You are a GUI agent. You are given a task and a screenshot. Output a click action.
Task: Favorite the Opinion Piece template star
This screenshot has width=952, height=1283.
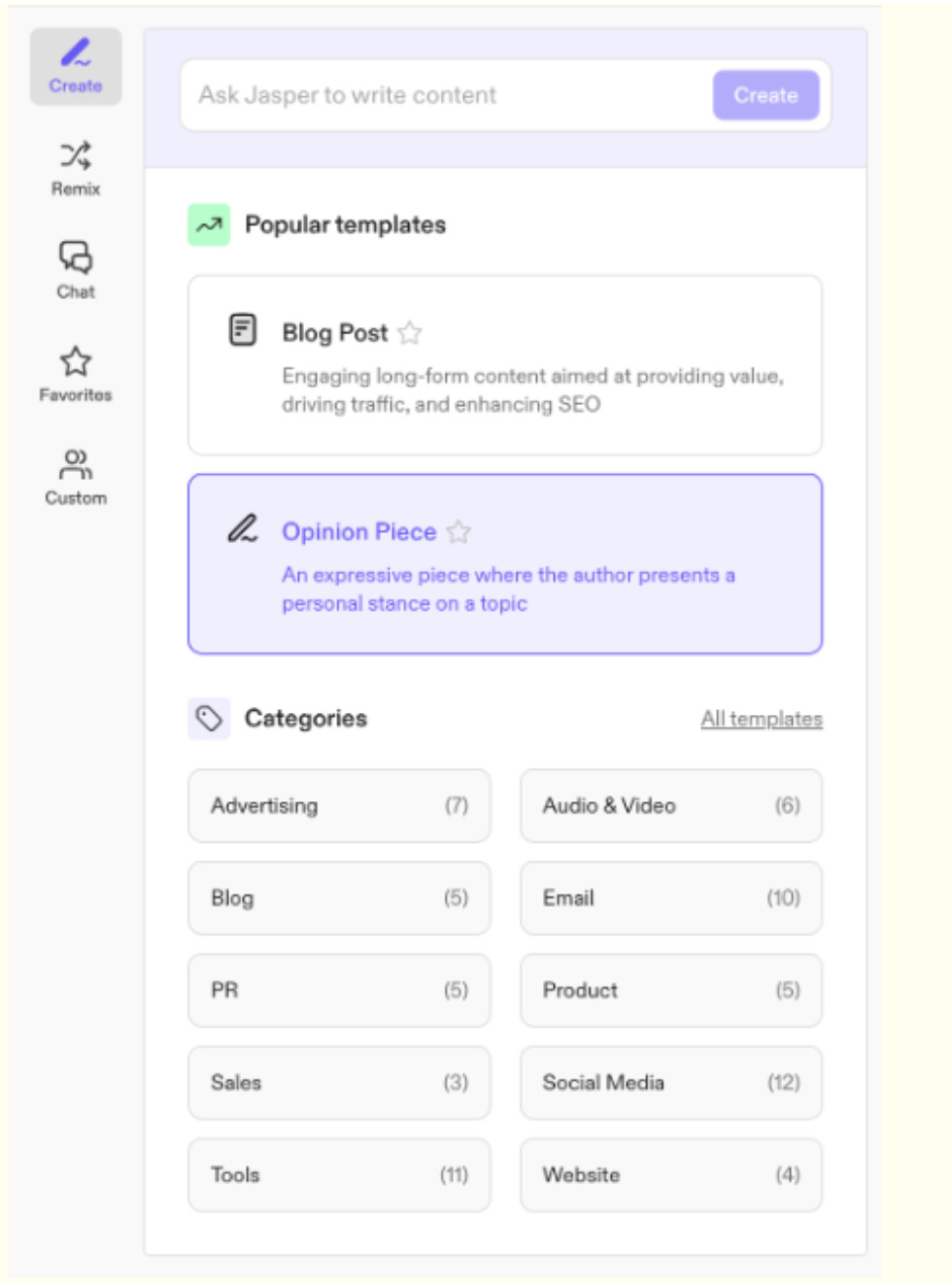459,532
